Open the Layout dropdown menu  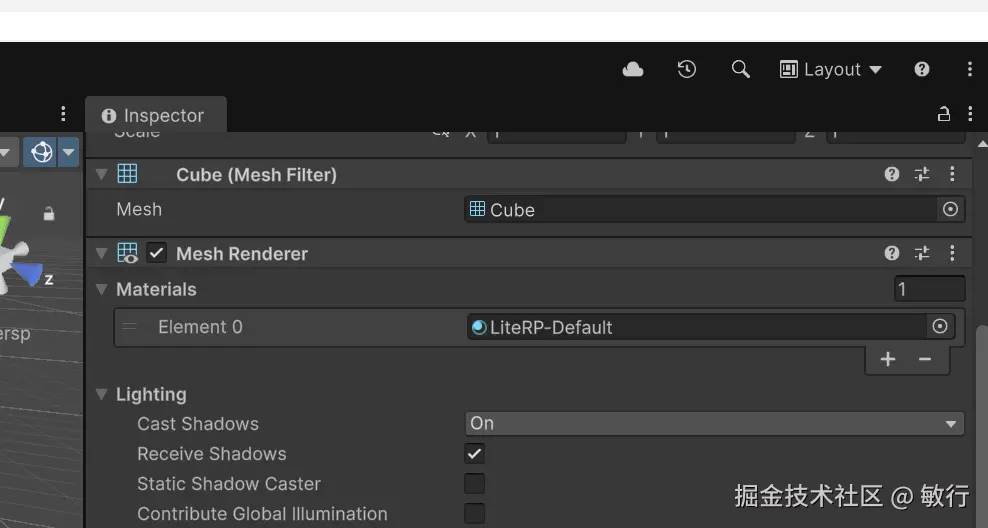831,69
